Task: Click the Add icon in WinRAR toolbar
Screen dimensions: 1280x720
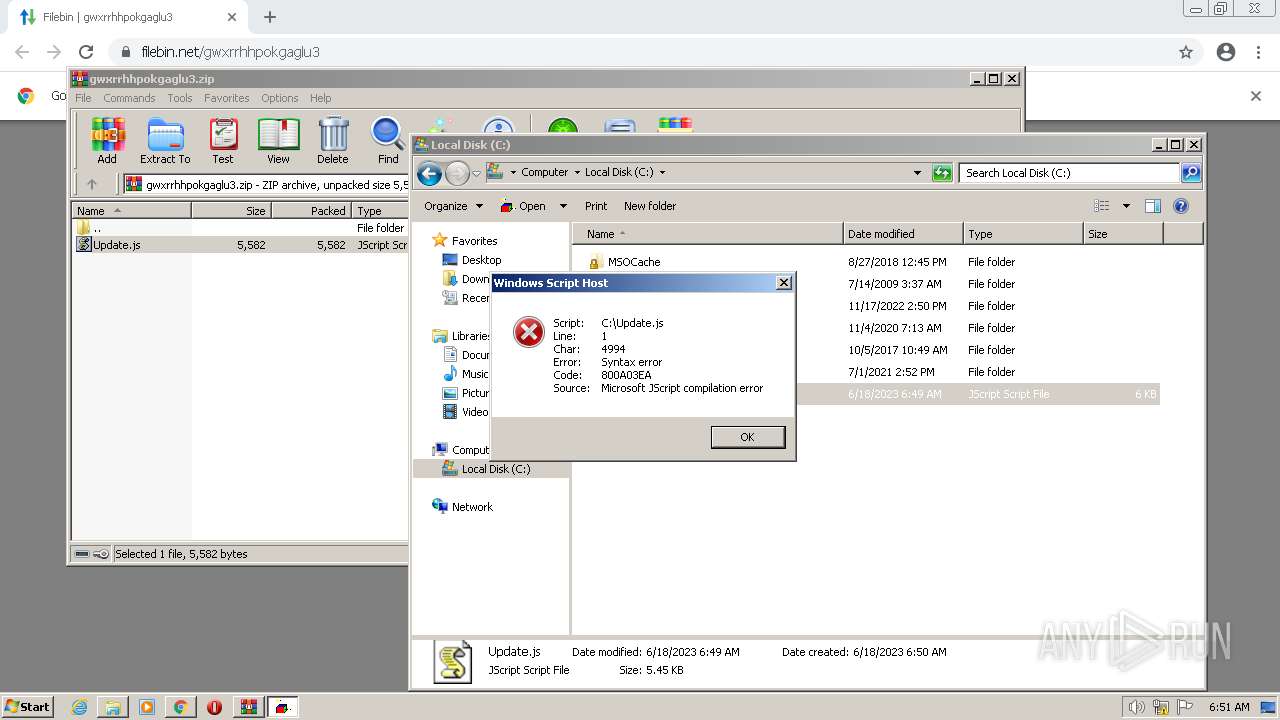Action: click(x=106, y=141)
